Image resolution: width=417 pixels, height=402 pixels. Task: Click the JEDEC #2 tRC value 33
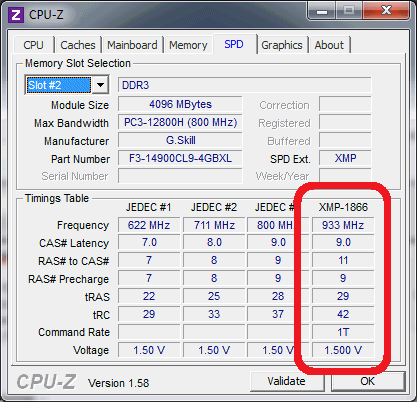point(214,314)
